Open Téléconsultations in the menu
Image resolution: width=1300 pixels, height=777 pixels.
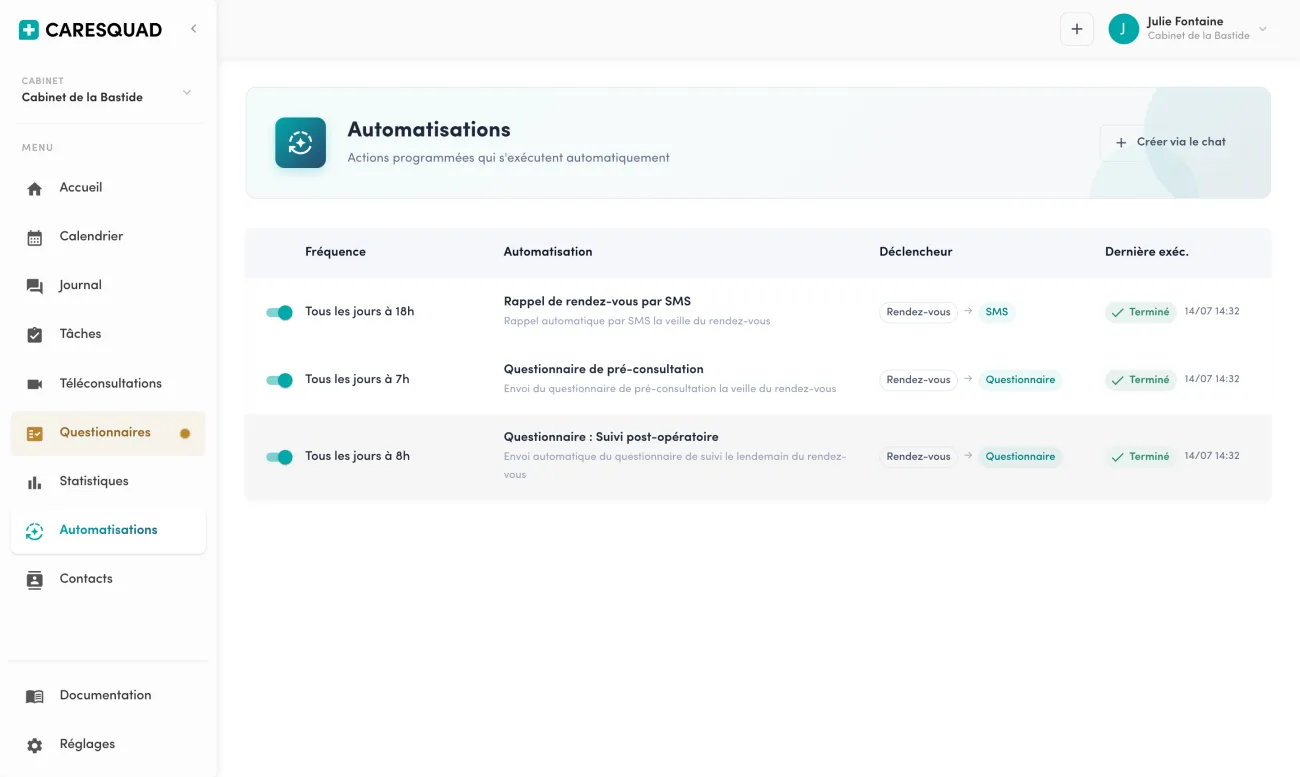click(108, 384)
